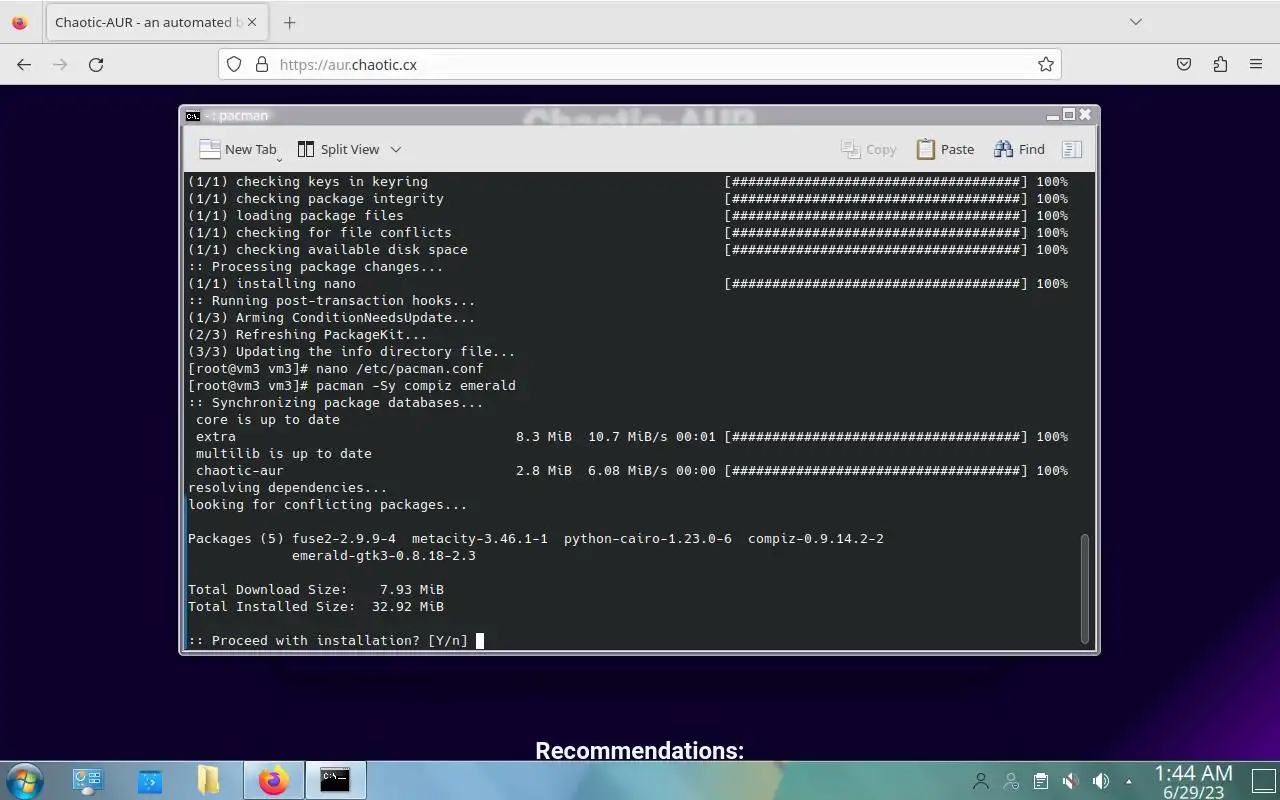The height and width of the screenshot is (800, 1280).
Task: Open the clipboard tray icon
Action: point(1041,781)
